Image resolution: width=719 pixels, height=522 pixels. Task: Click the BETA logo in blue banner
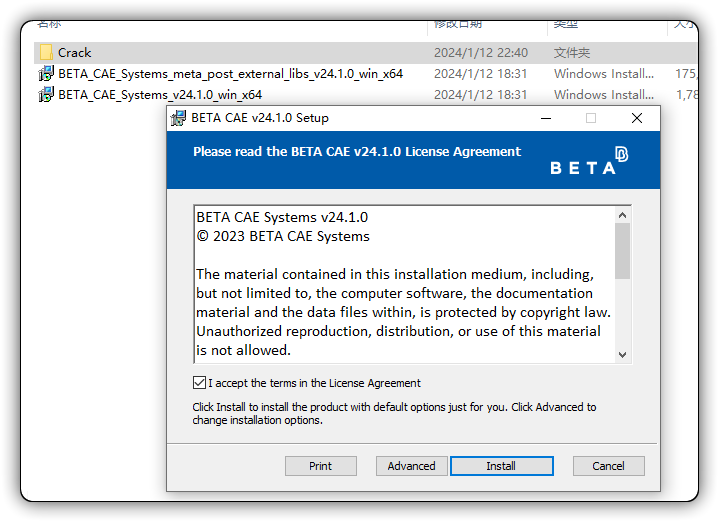589,161
